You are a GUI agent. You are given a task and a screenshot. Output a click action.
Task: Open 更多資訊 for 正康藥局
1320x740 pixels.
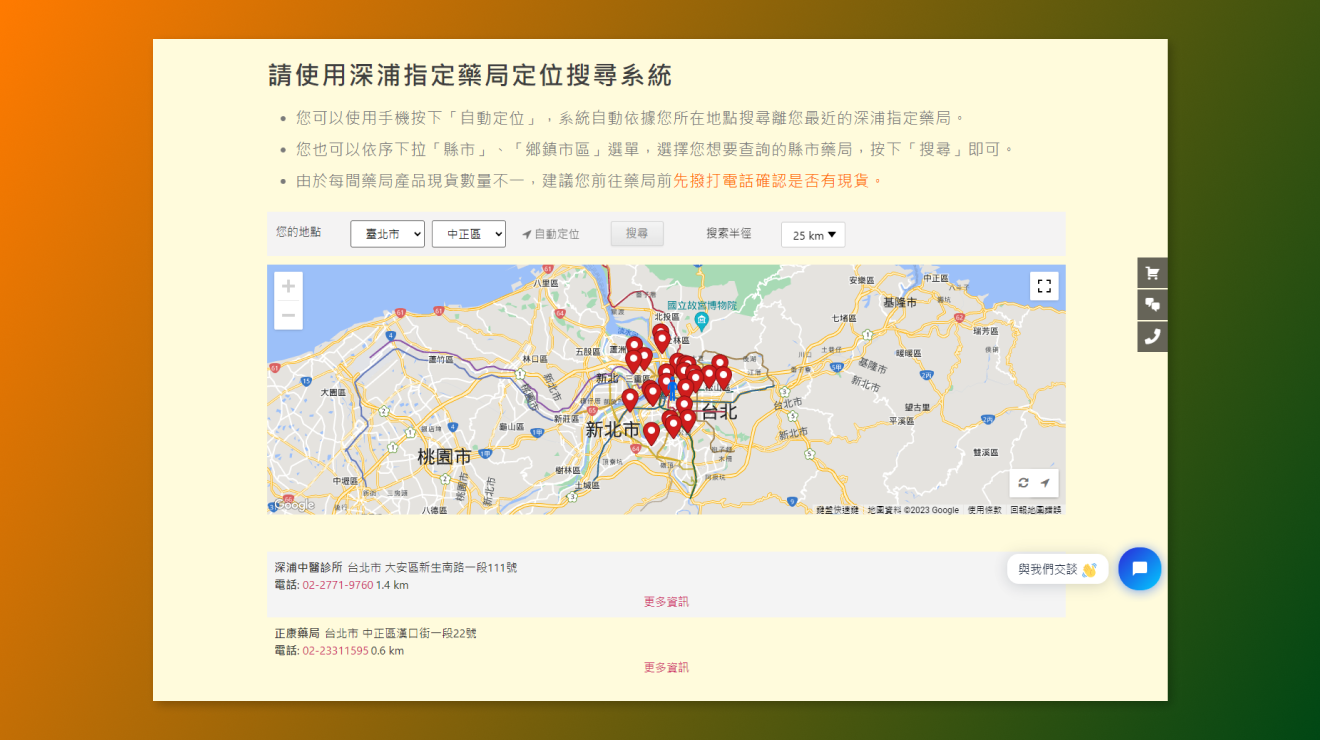pyautogui.click(x=666, y=668)
